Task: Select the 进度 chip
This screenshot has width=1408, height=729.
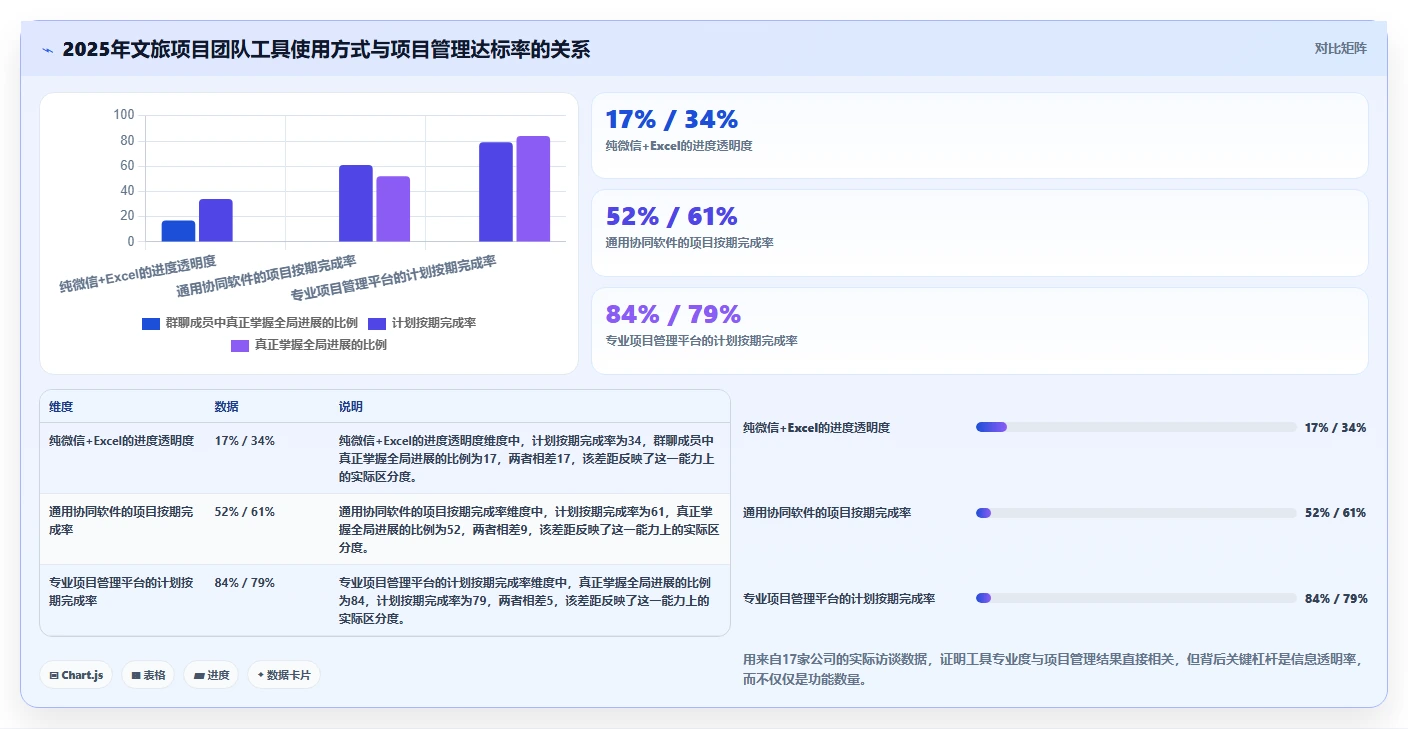Action: (x=211, y=675)
